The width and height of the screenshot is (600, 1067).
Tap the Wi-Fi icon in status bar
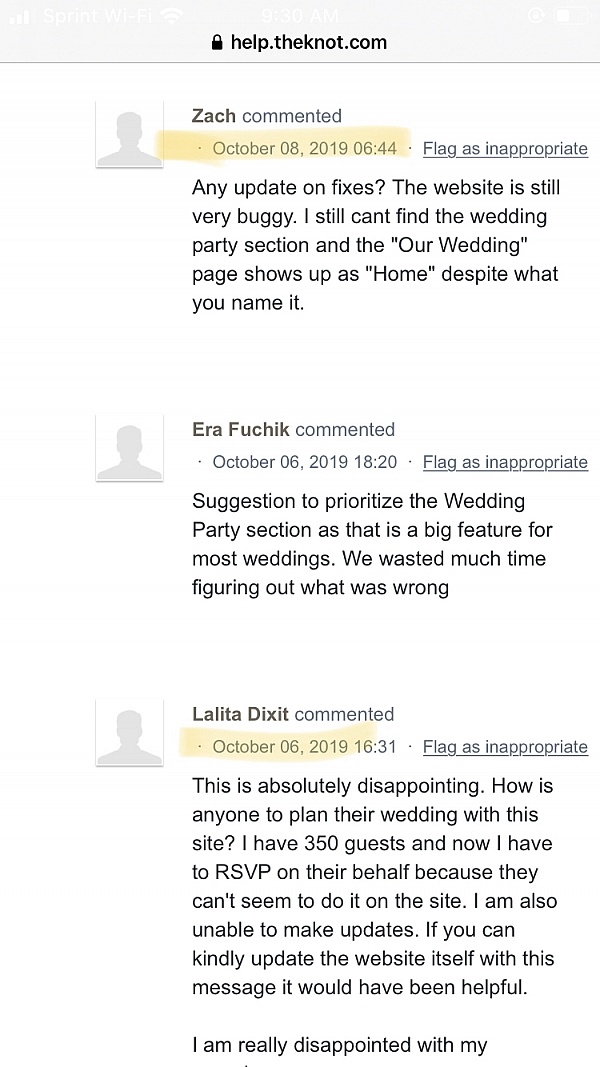(172, 17)
